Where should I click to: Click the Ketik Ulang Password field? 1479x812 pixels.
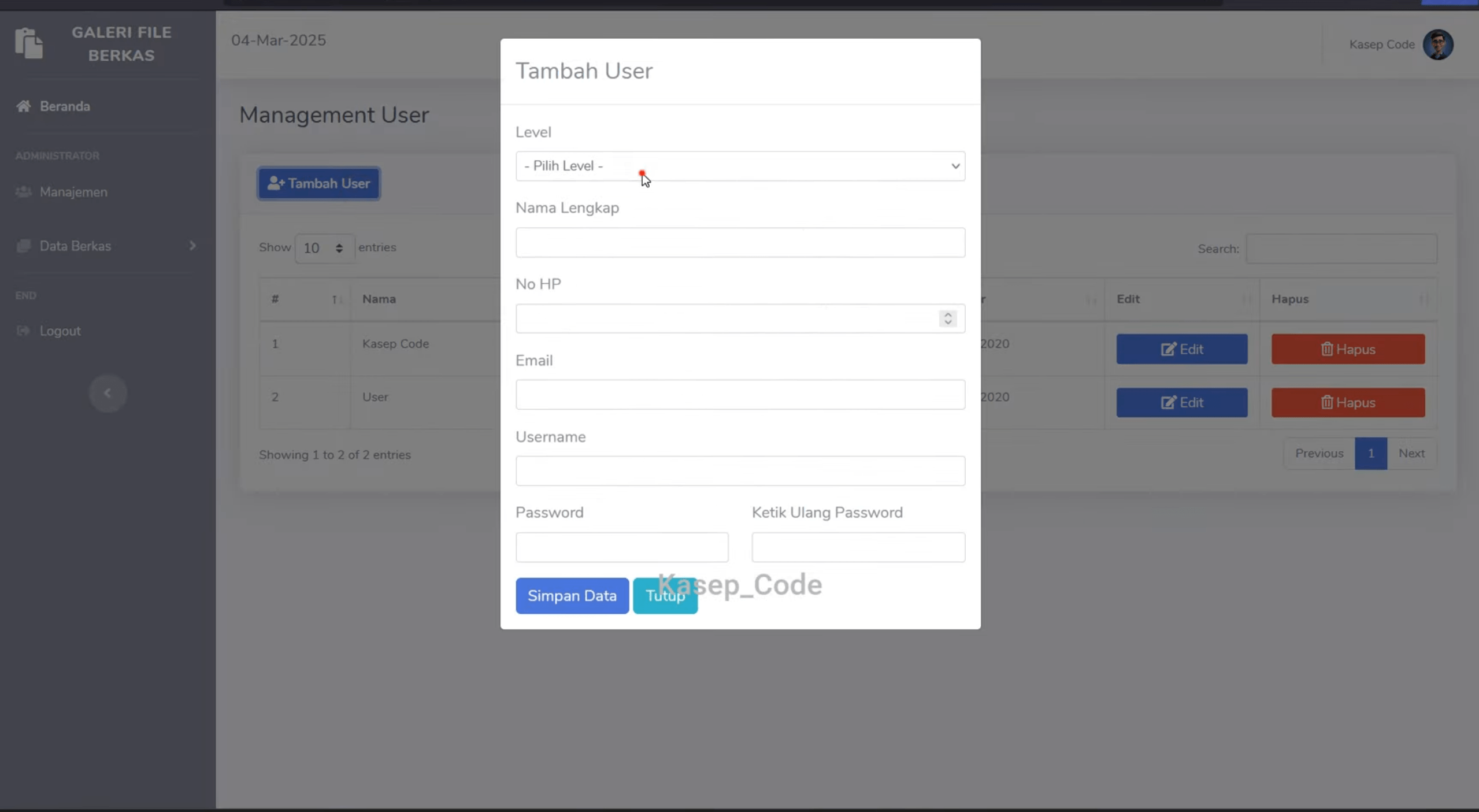coord(858,547)
